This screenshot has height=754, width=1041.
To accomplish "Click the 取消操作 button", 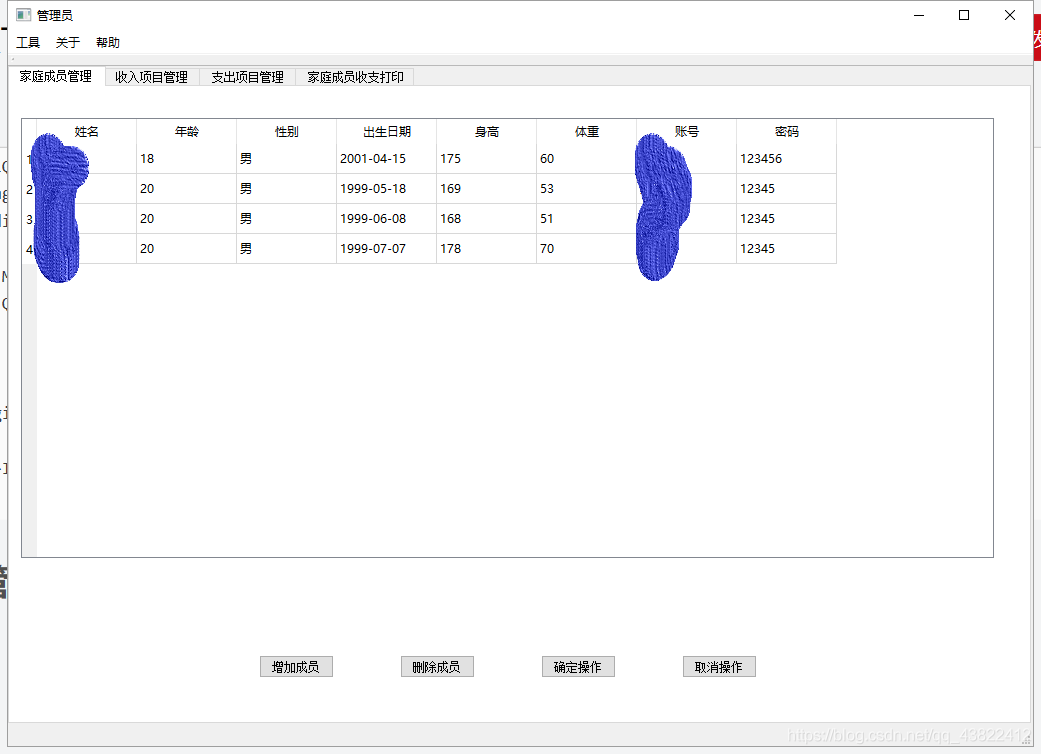I will (719, 666).
